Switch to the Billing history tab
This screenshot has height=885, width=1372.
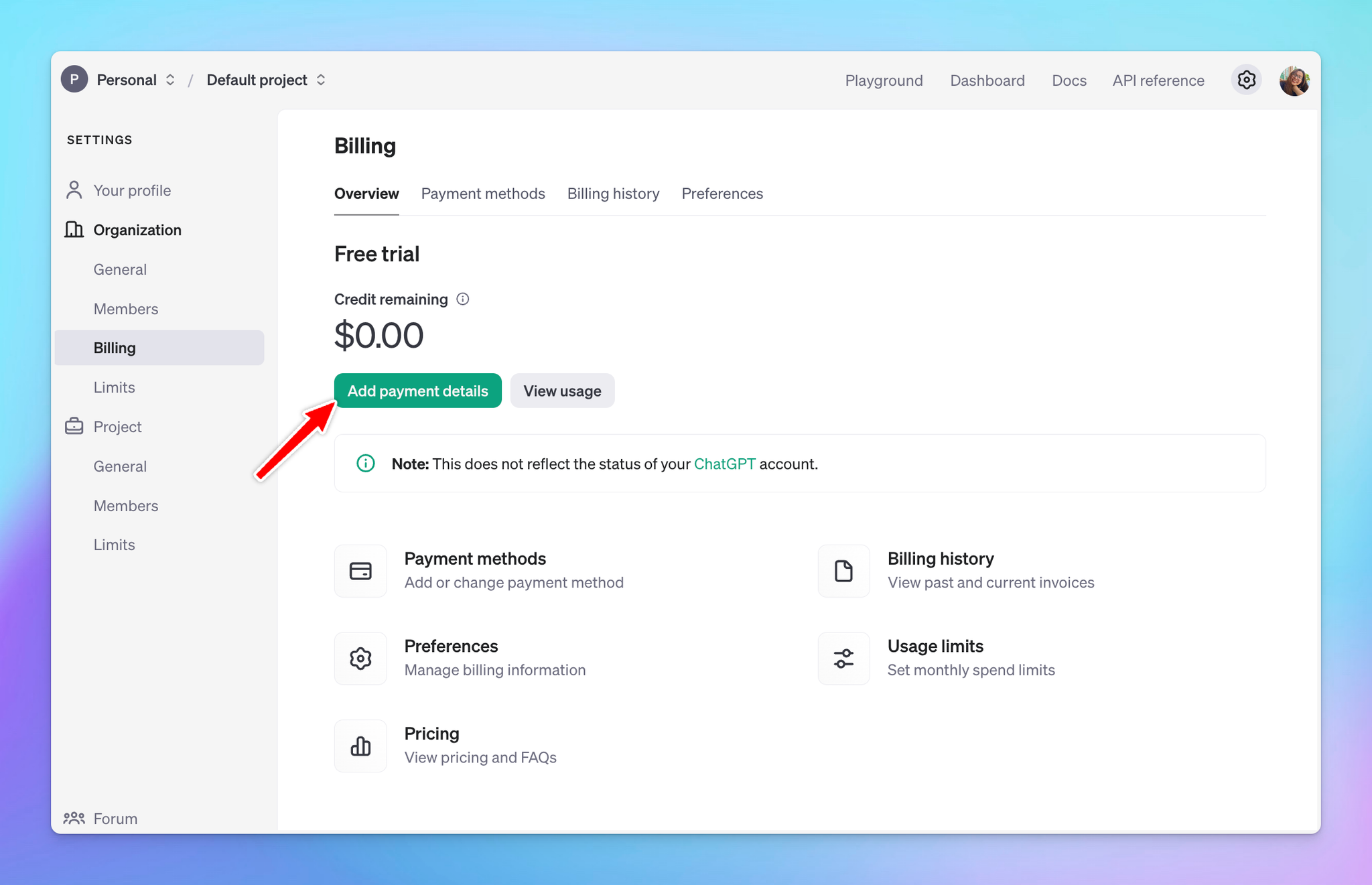point(613,194)
